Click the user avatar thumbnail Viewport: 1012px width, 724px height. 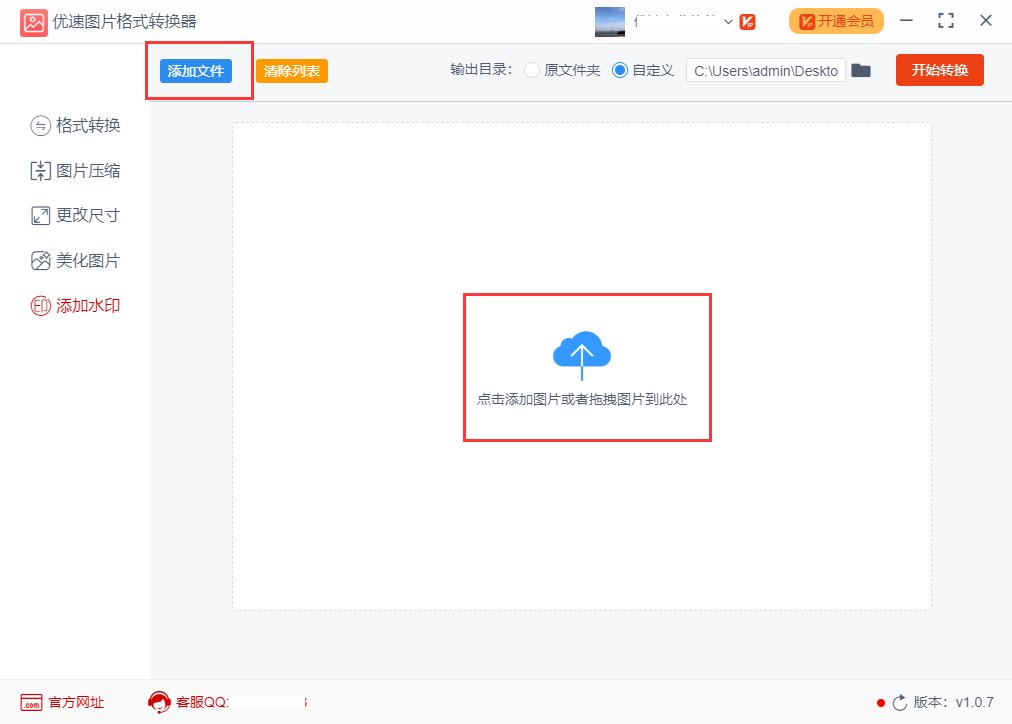tap(612, 20)
